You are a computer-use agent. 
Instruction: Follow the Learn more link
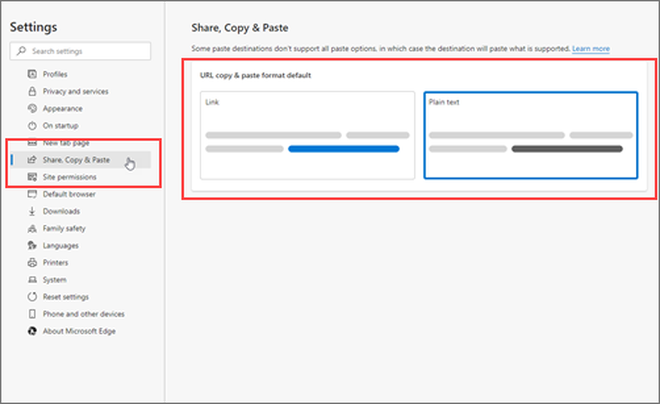(591, 48)
